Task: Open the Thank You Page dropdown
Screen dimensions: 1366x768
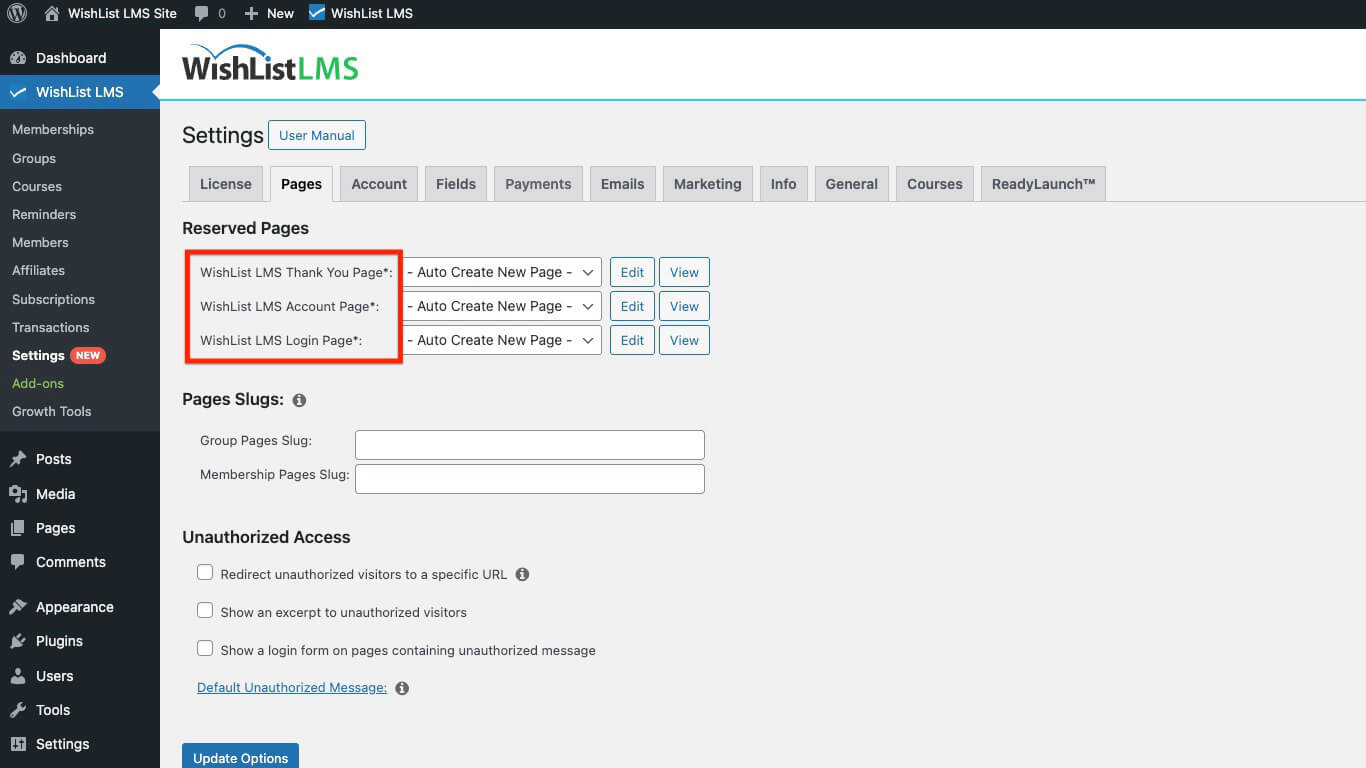Action: coord(501,271)
